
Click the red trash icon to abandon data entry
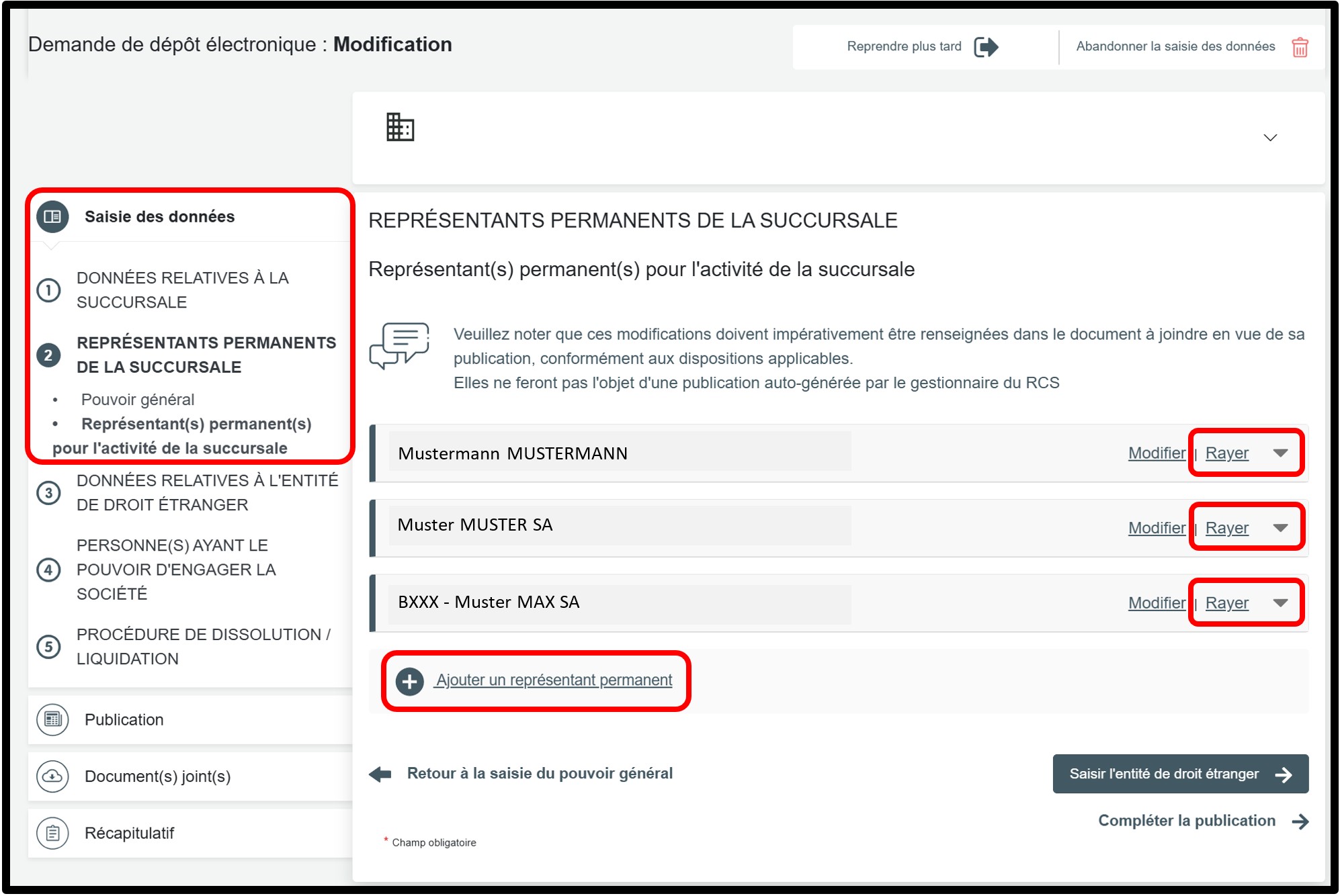(1300, 47)
